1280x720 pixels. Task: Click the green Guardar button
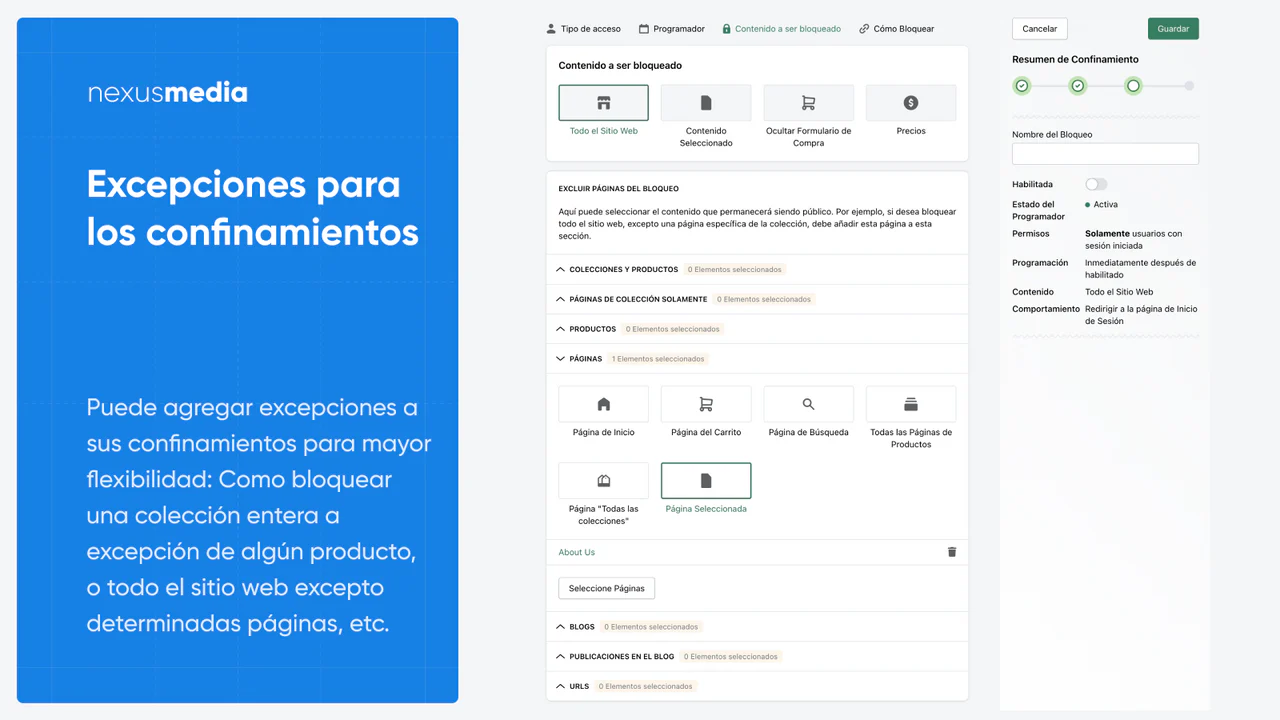point(1173,29)
